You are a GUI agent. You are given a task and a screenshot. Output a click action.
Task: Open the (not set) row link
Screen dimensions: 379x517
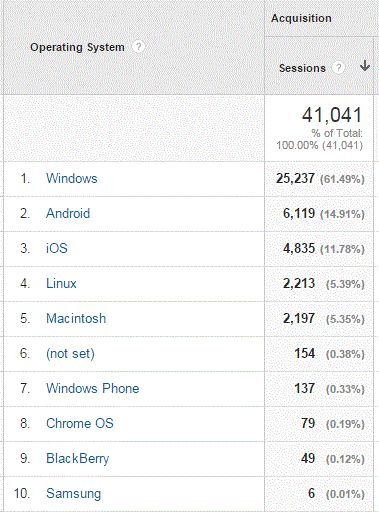70,353
